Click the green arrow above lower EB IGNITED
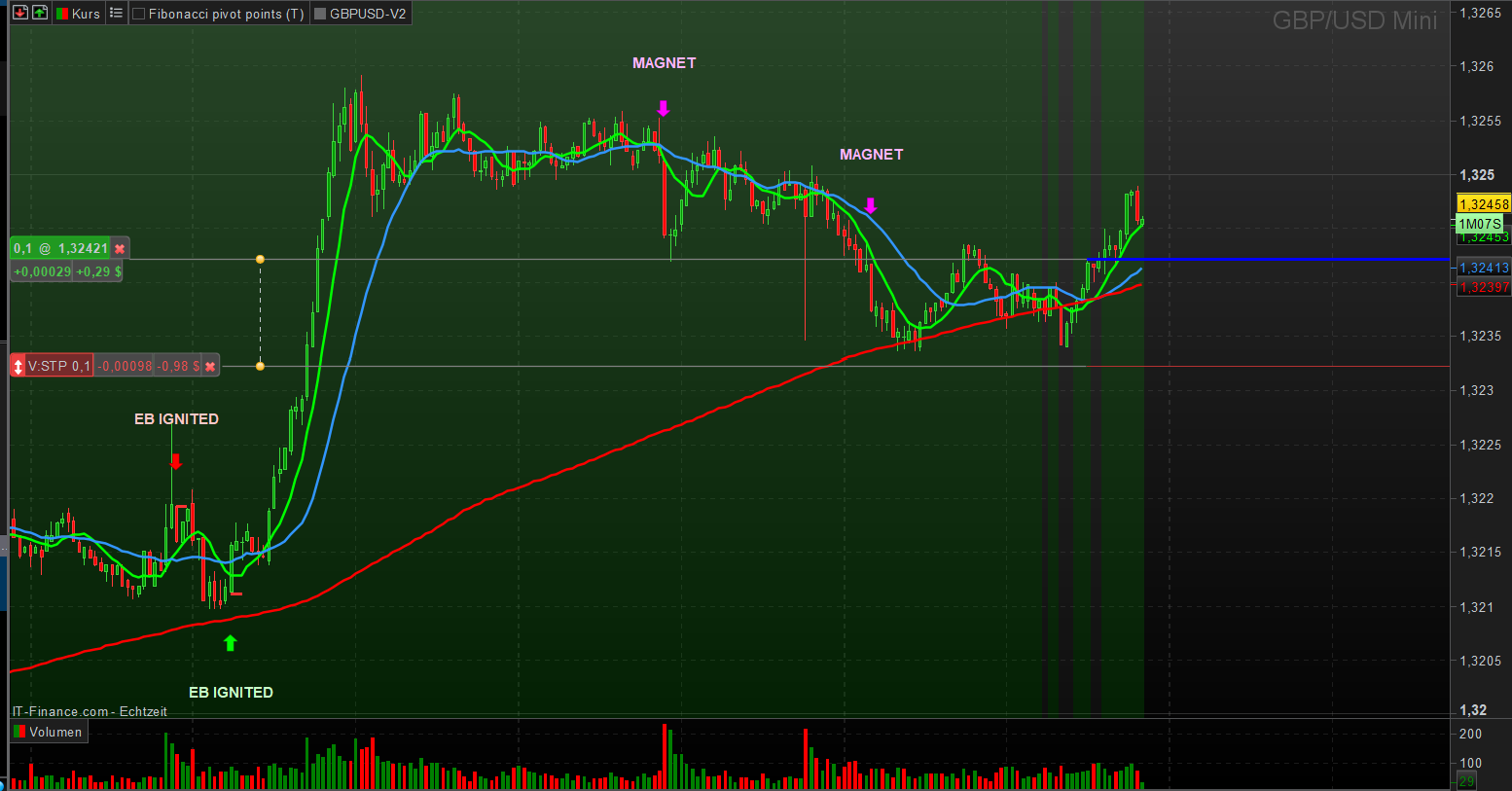 [x=231, y=643]
